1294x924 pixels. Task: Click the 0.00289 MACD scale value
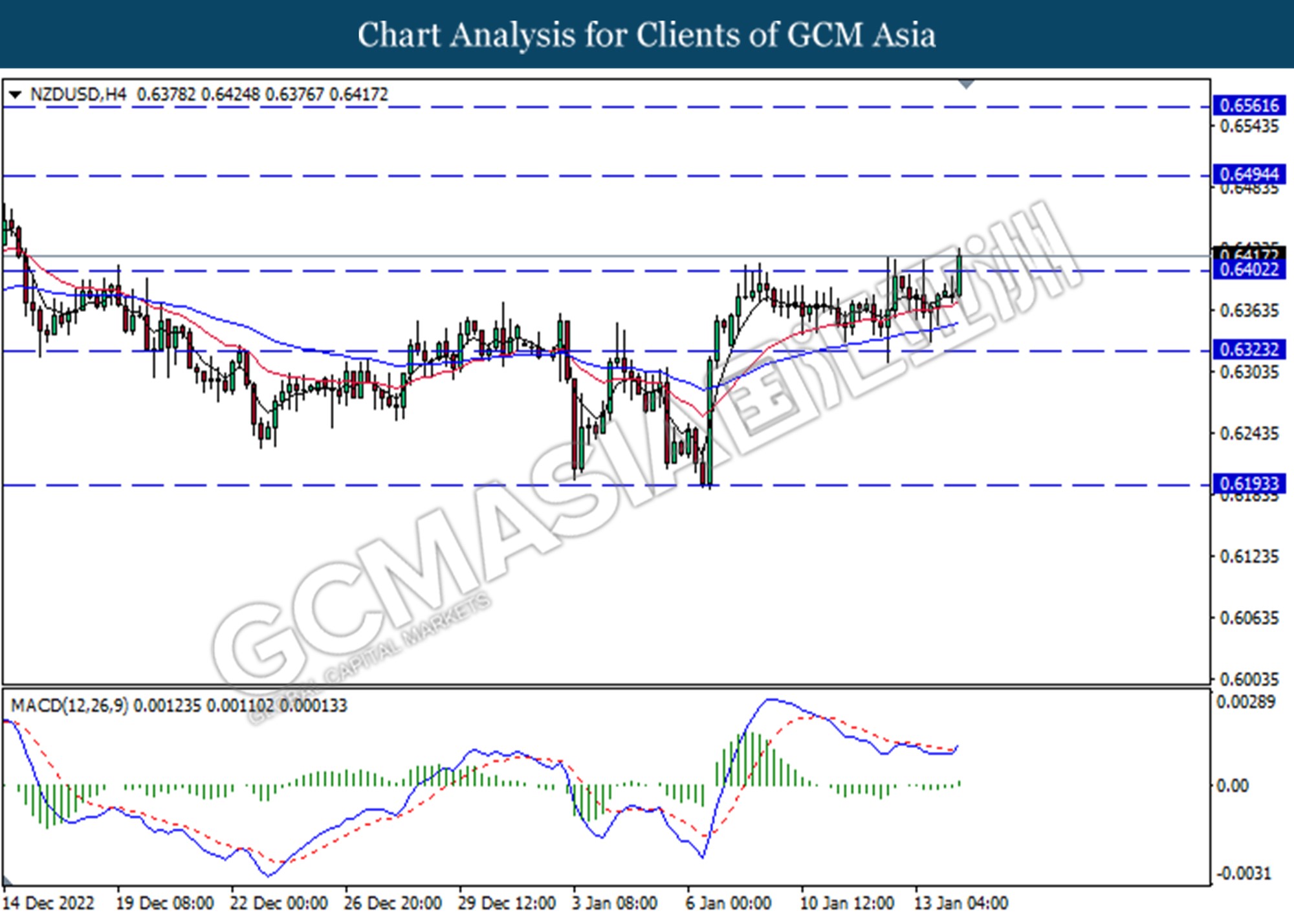click(x=1246, y=702)
